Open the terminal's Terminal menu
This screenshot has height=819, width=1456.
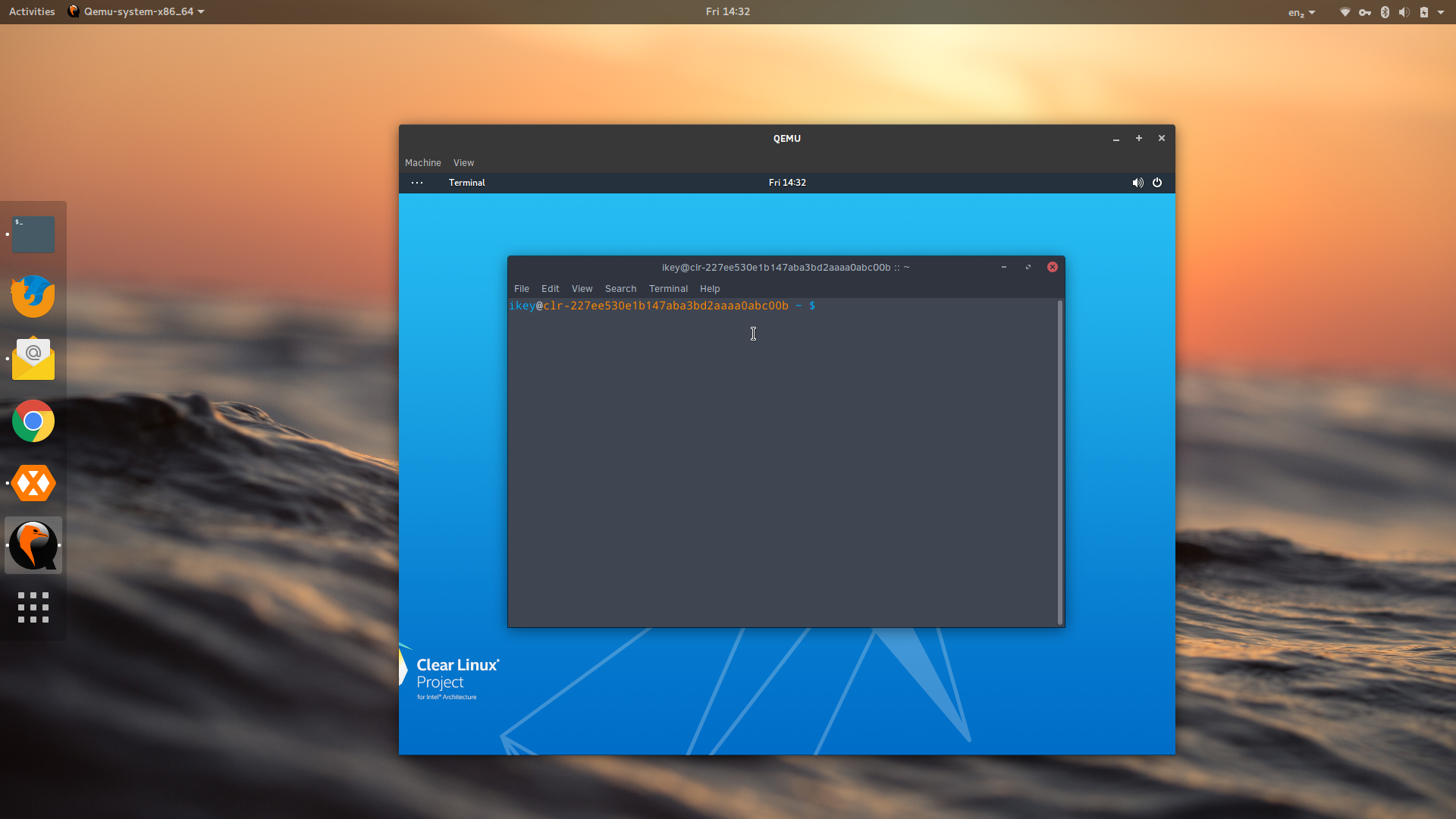pyautogui.click(x=668, y=289)
